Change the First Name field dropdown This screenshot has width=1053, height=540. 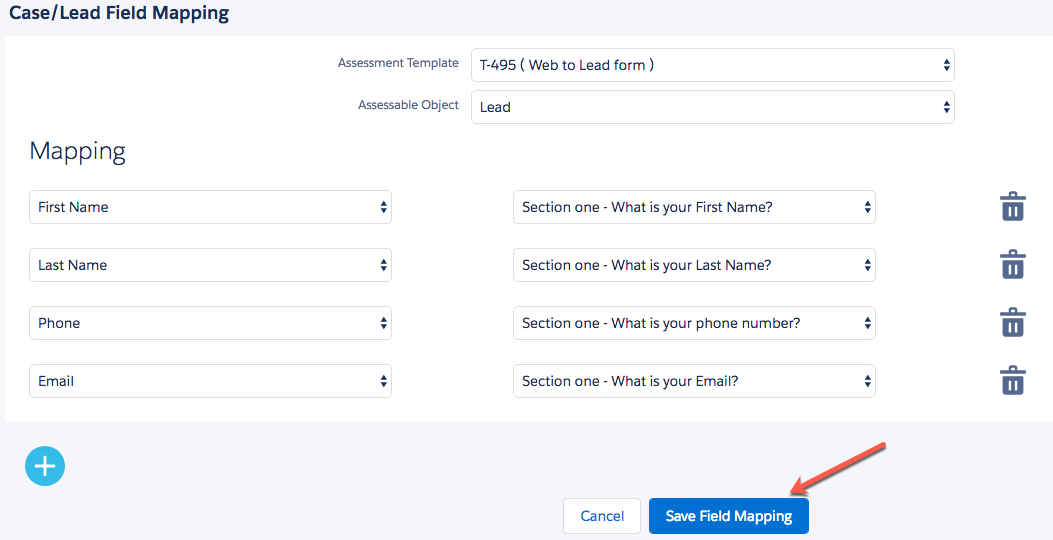tap(210, 207)
